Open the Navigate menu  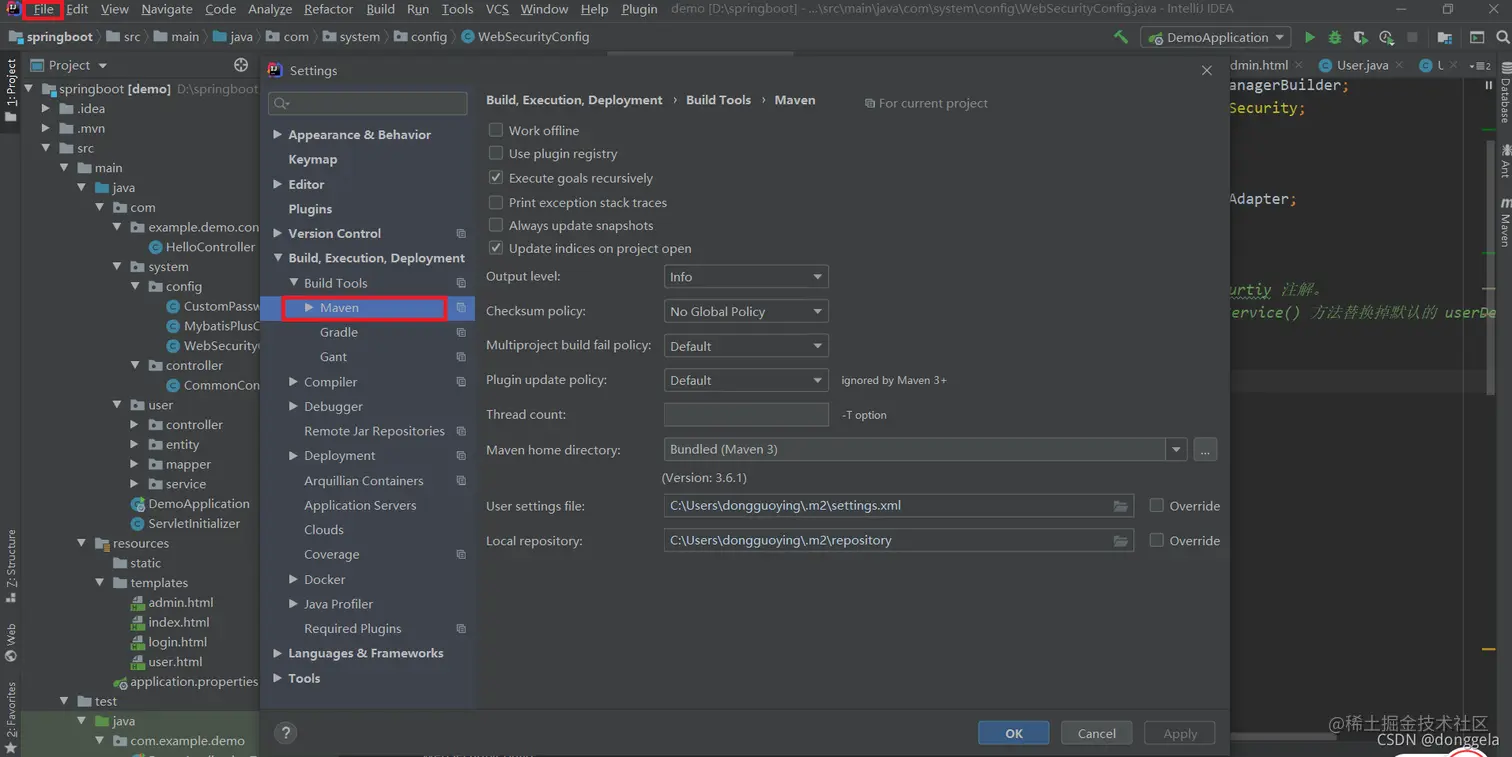(167, 9)
